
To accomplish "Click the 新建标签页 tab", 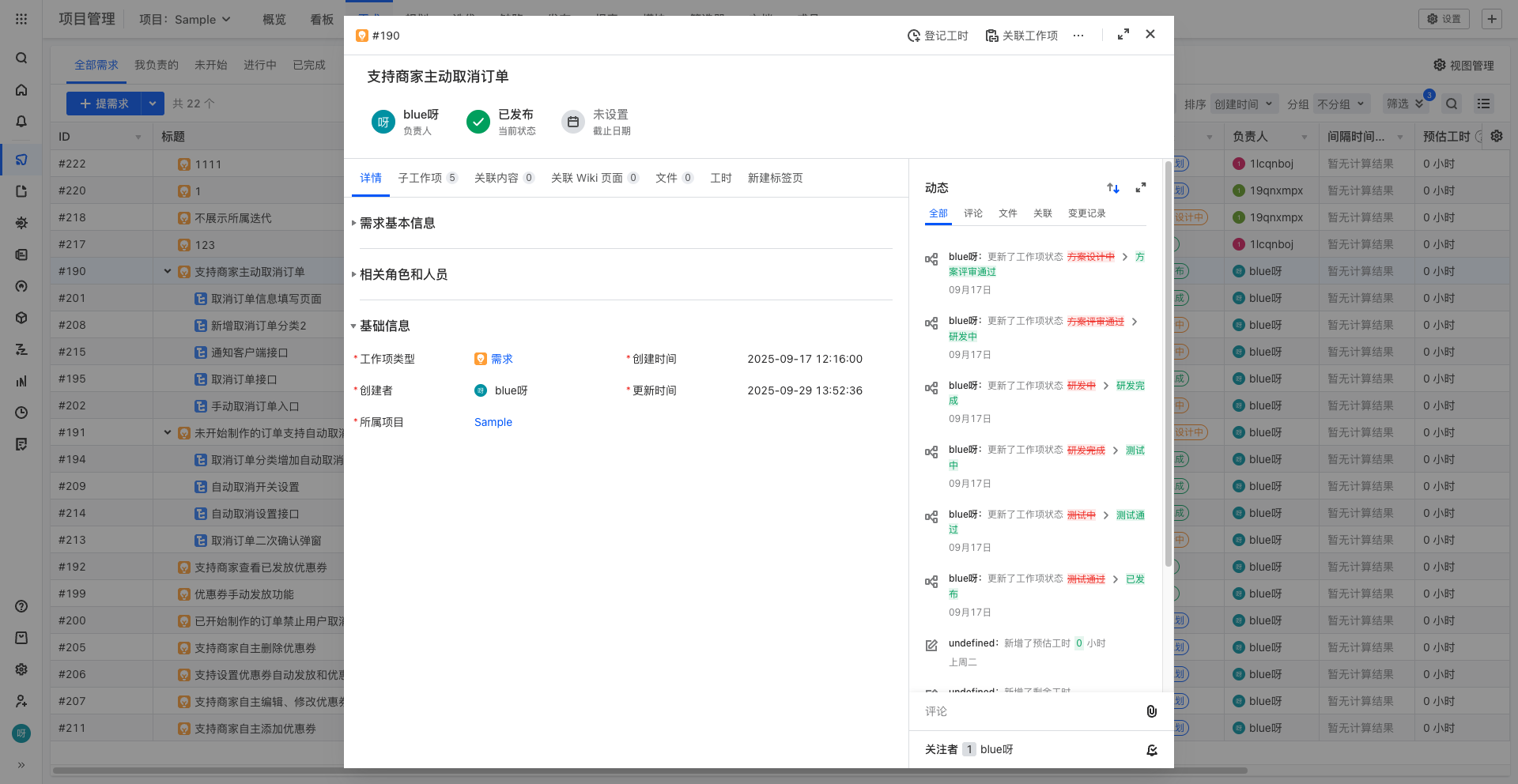I will pos(776,179).
